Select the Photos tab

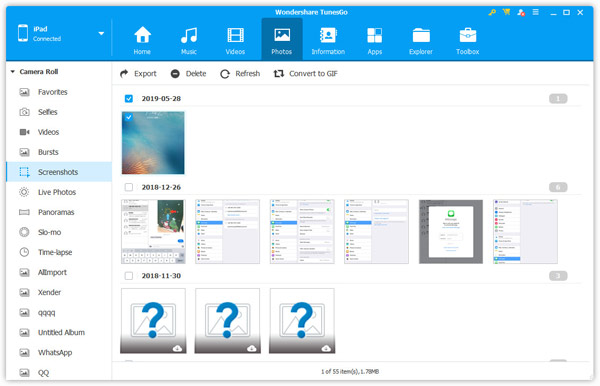click(x=282, y=40)
